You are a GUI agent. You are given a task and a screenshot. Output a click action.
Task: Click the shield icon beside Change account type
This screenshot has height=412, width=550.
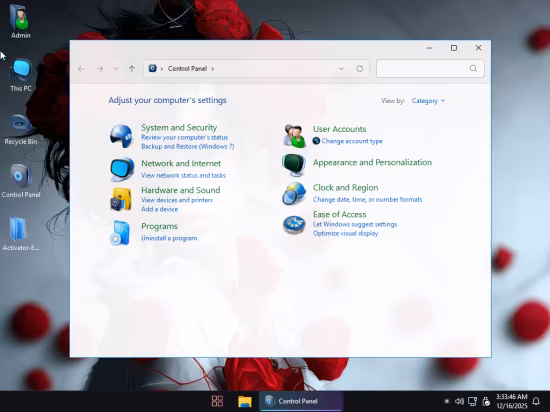coord(316,141)
